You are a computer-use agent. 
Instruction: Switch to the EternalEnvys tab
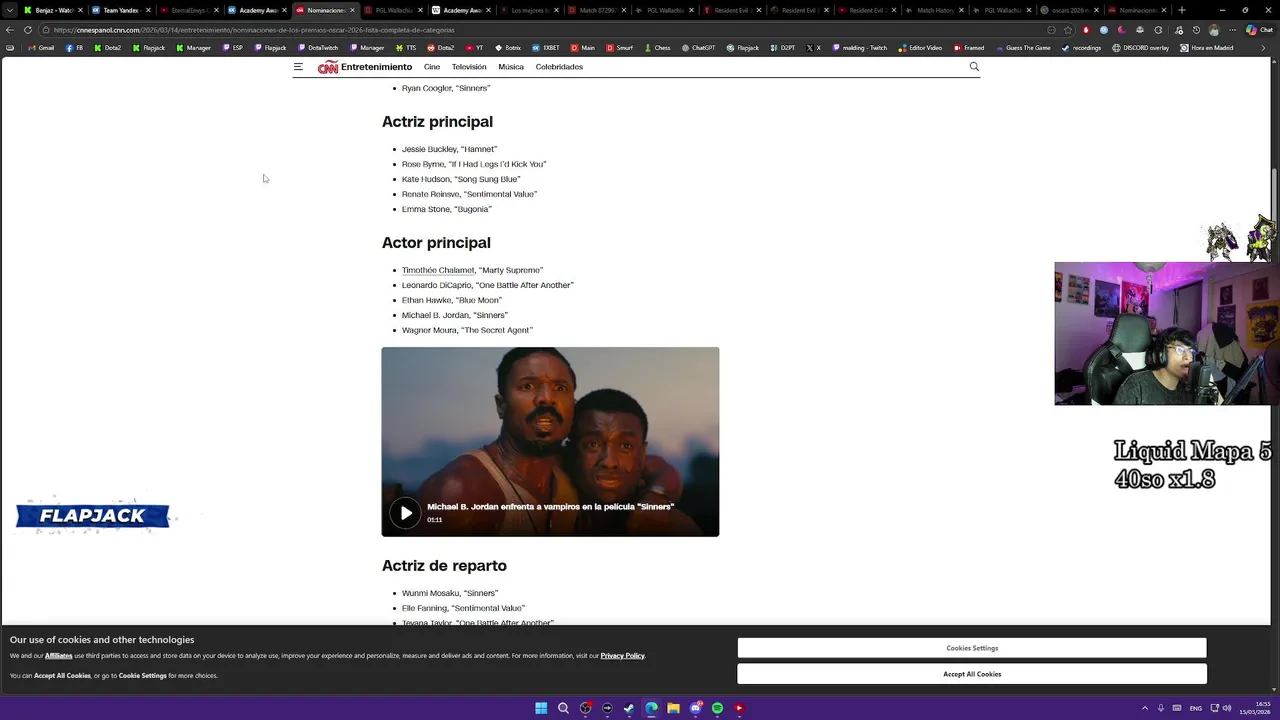[x=187, y=10]
